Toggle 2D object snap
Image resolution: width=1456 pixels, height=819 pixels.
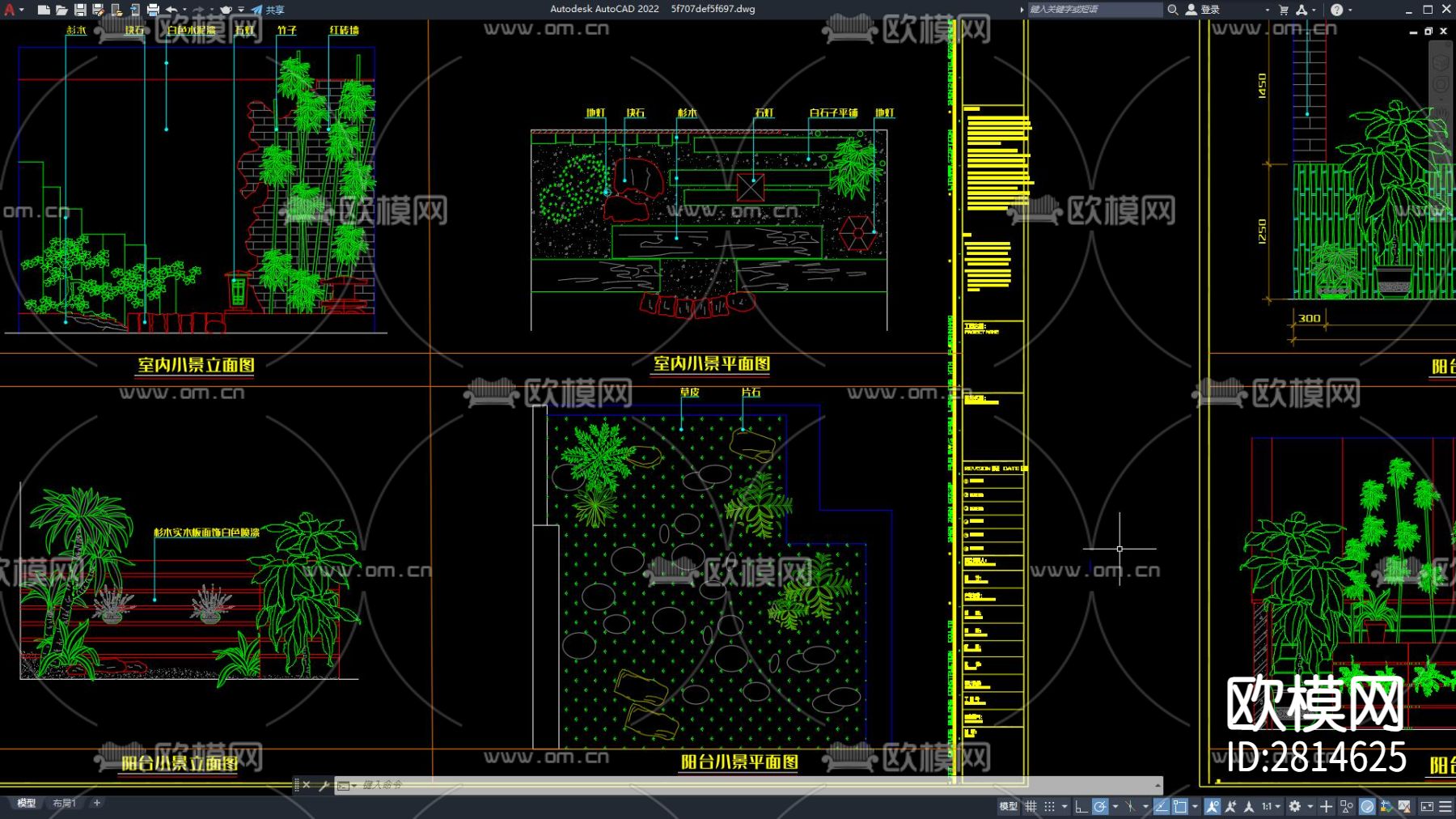tap(1180, 806)
